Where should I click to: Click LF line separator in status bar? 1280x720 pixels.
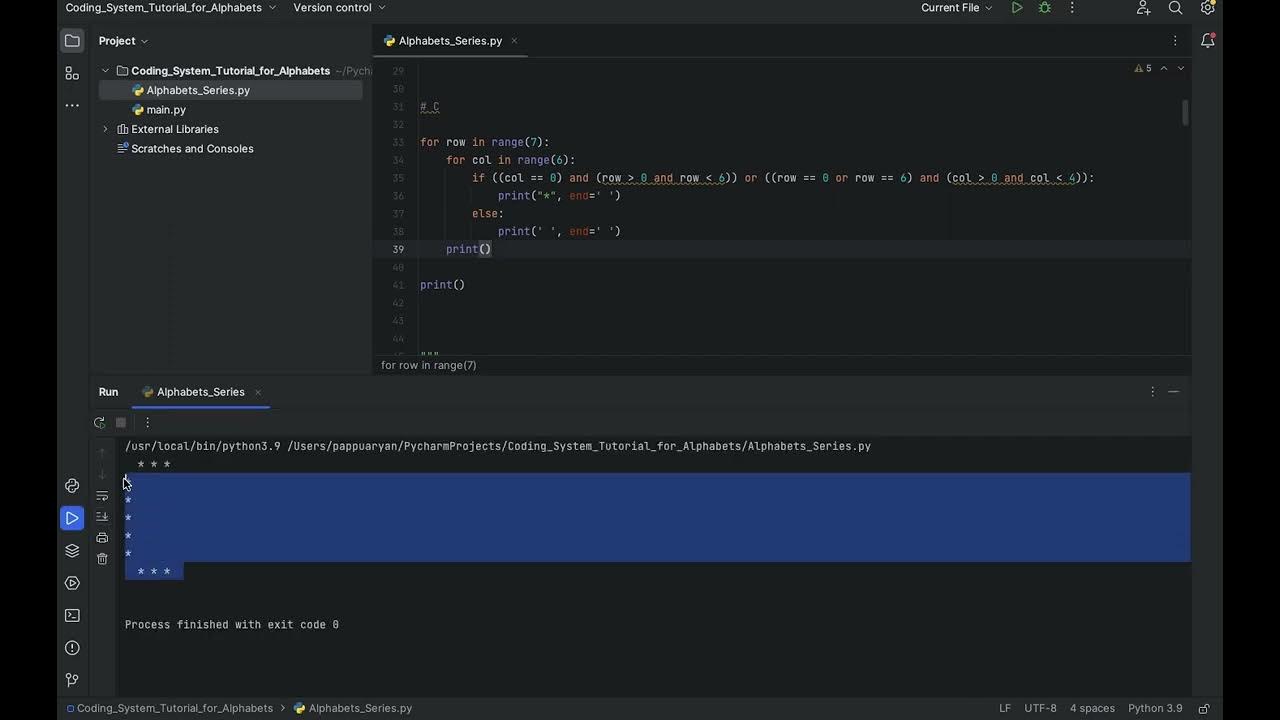click(1005, 708)
